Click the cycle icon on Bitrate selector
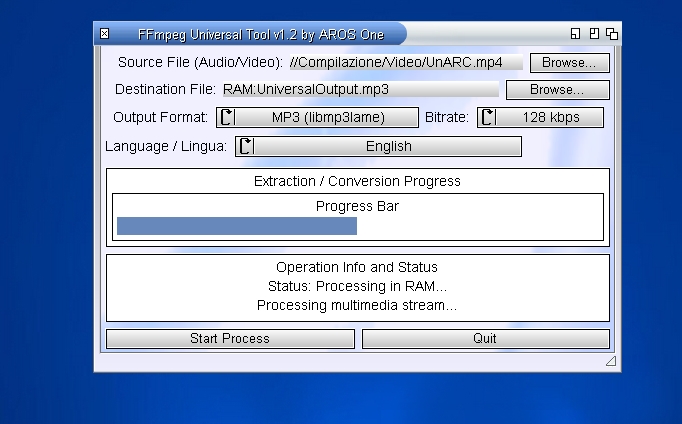Screen dimensions: 682x424 click(x=488, y=117)
